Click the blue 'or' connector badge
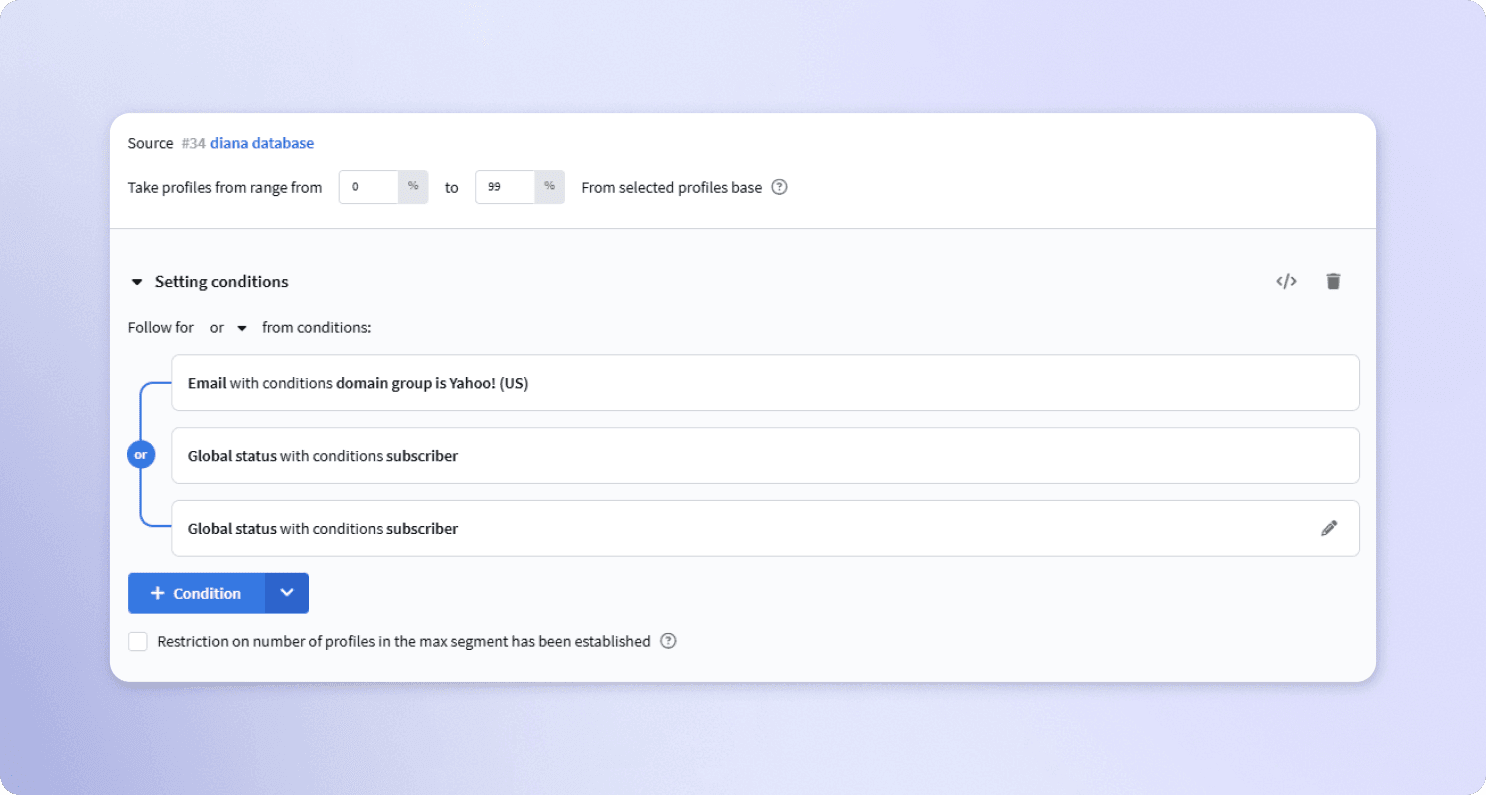This screenshot has width=1486, height=795. [141, 455]
